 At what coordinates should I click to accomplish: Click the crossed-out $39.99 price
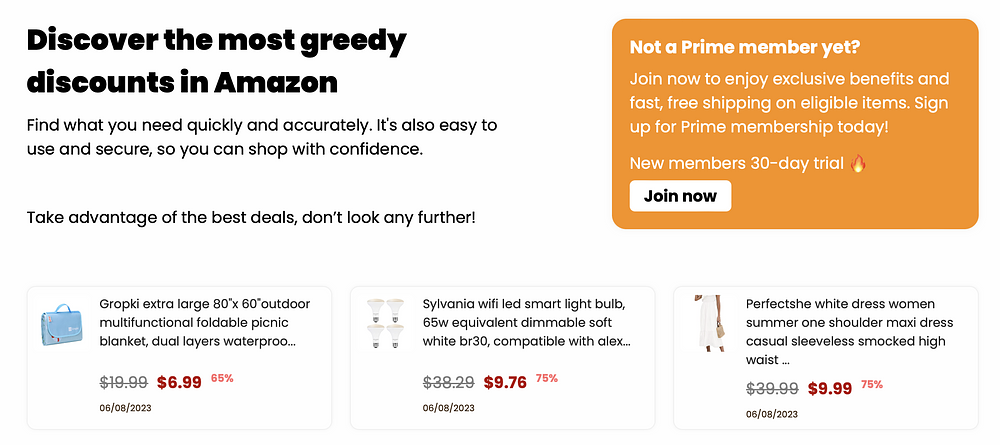click(x=772, y=388)
